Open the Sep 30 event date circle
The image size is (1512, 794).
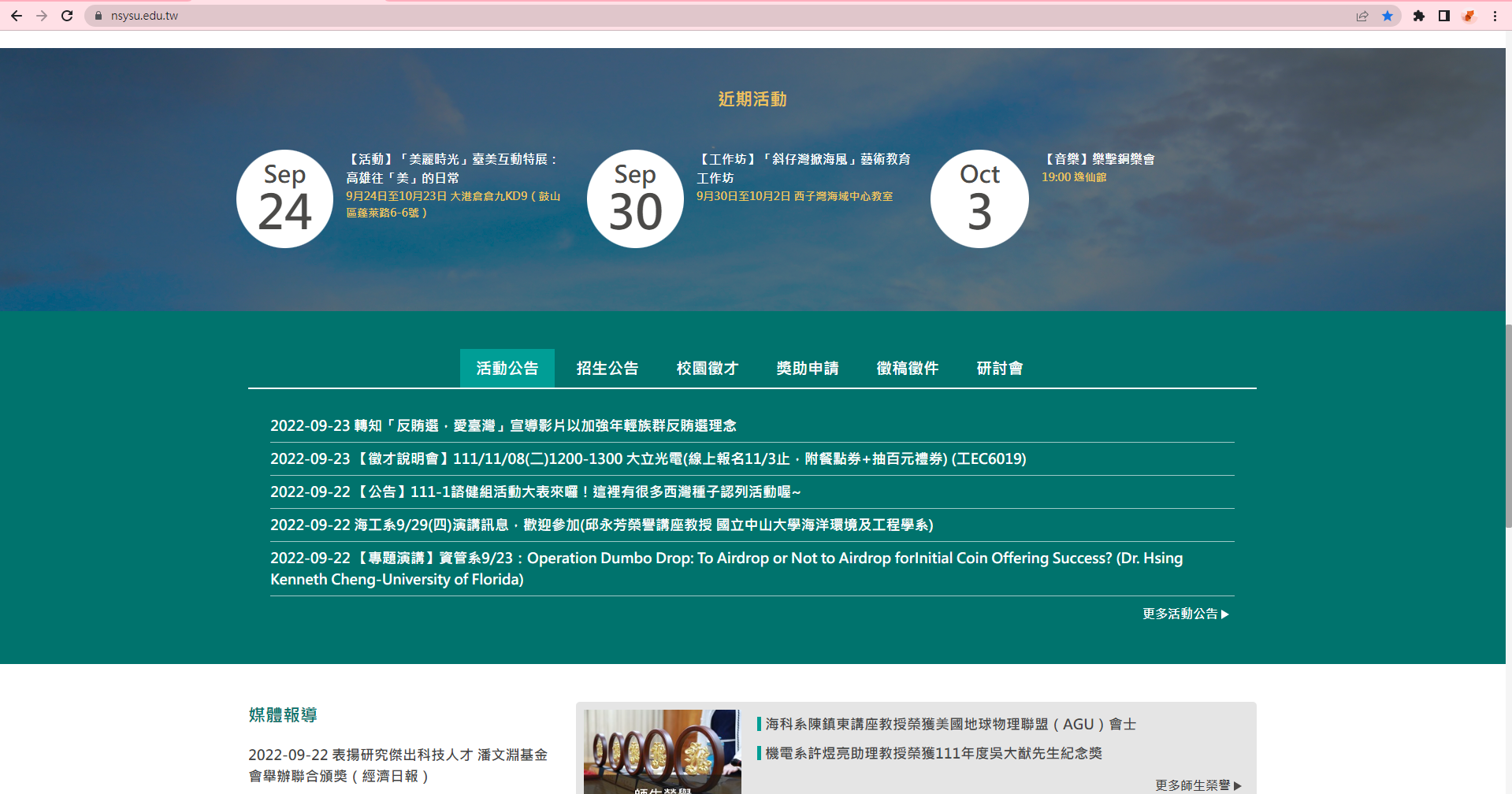(x=635, y=198)
